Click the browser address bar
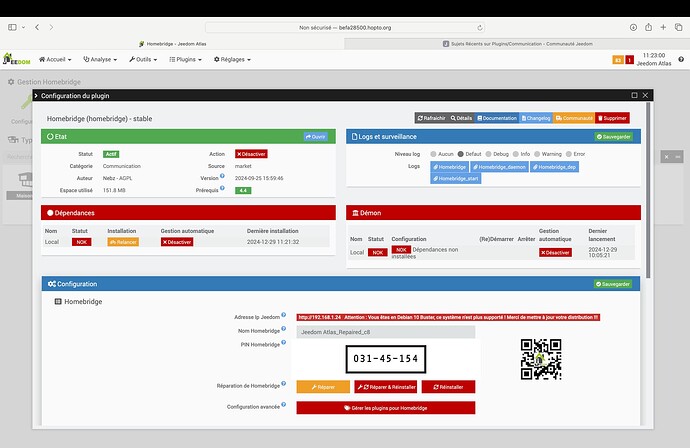Image resolution: width=690 pixels, height=448 pixels. tap(345, 28)
